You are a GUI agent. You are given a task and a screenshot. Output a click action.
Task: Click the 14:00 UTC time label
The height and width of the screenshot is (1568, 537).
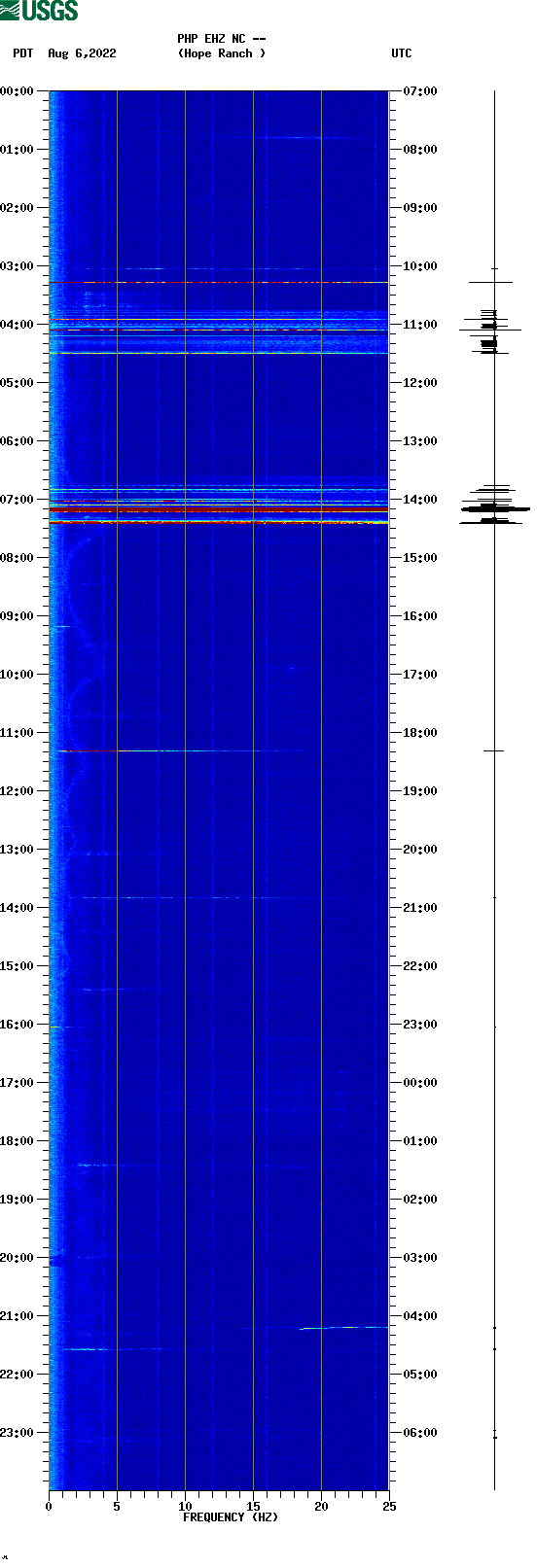click(420, 499)
